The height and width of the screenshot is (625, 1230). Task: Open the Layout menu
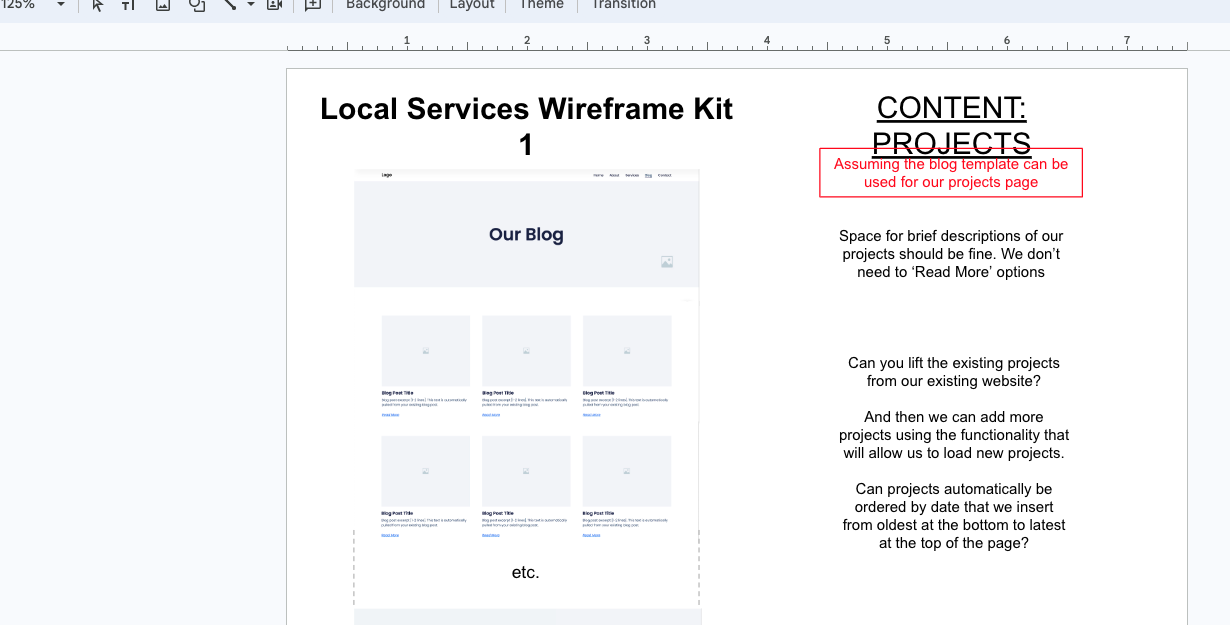pyautogui.click(x=472, y=5)
